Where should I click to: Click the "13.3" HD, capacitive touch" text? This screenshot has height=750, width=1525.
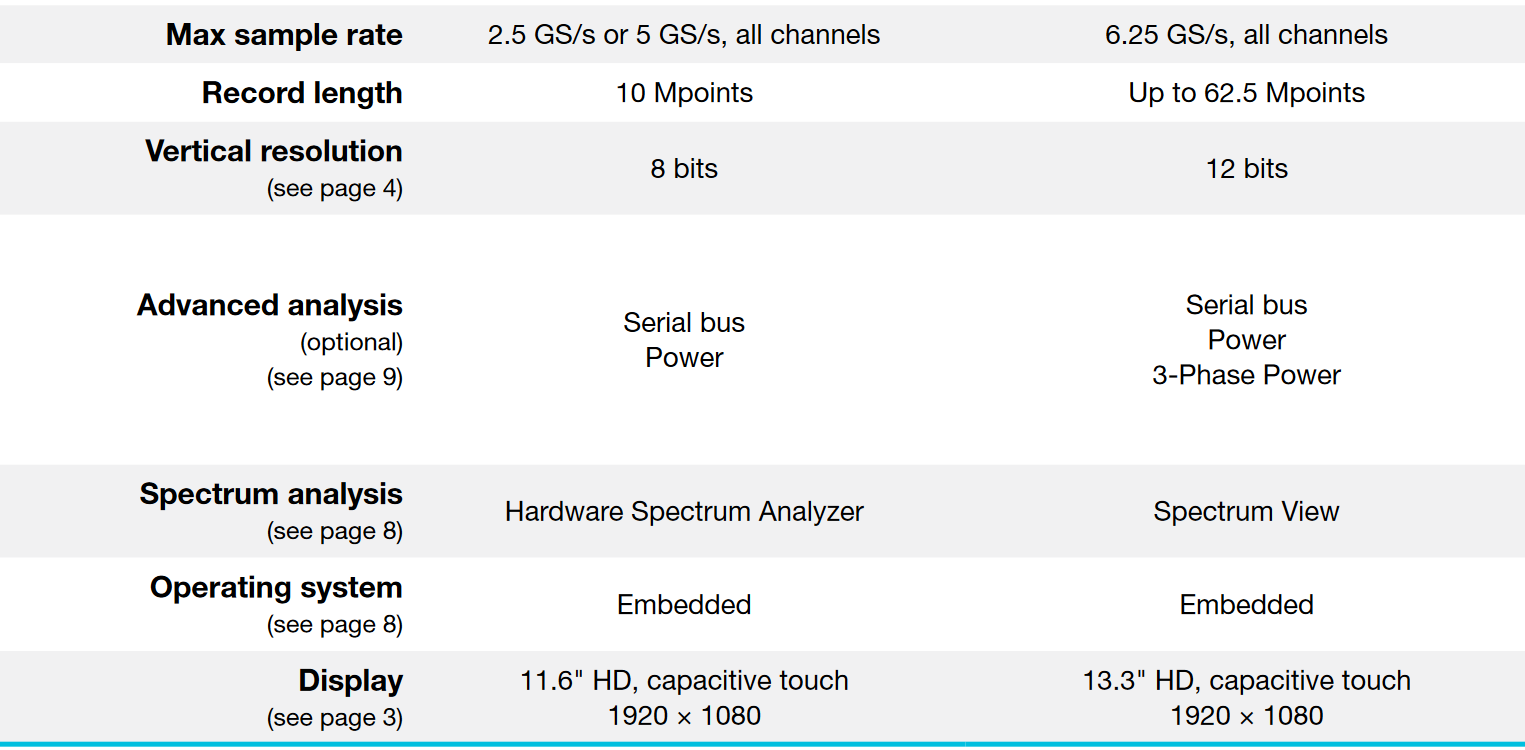1247,681
